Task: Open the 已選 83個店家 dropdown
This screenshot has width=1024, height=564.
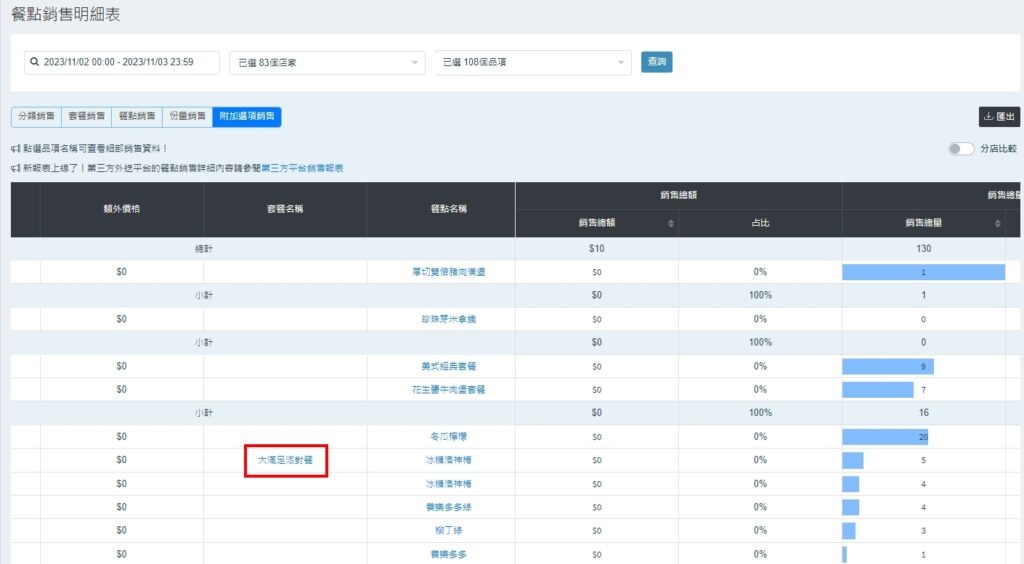Action: pos(326,62)
